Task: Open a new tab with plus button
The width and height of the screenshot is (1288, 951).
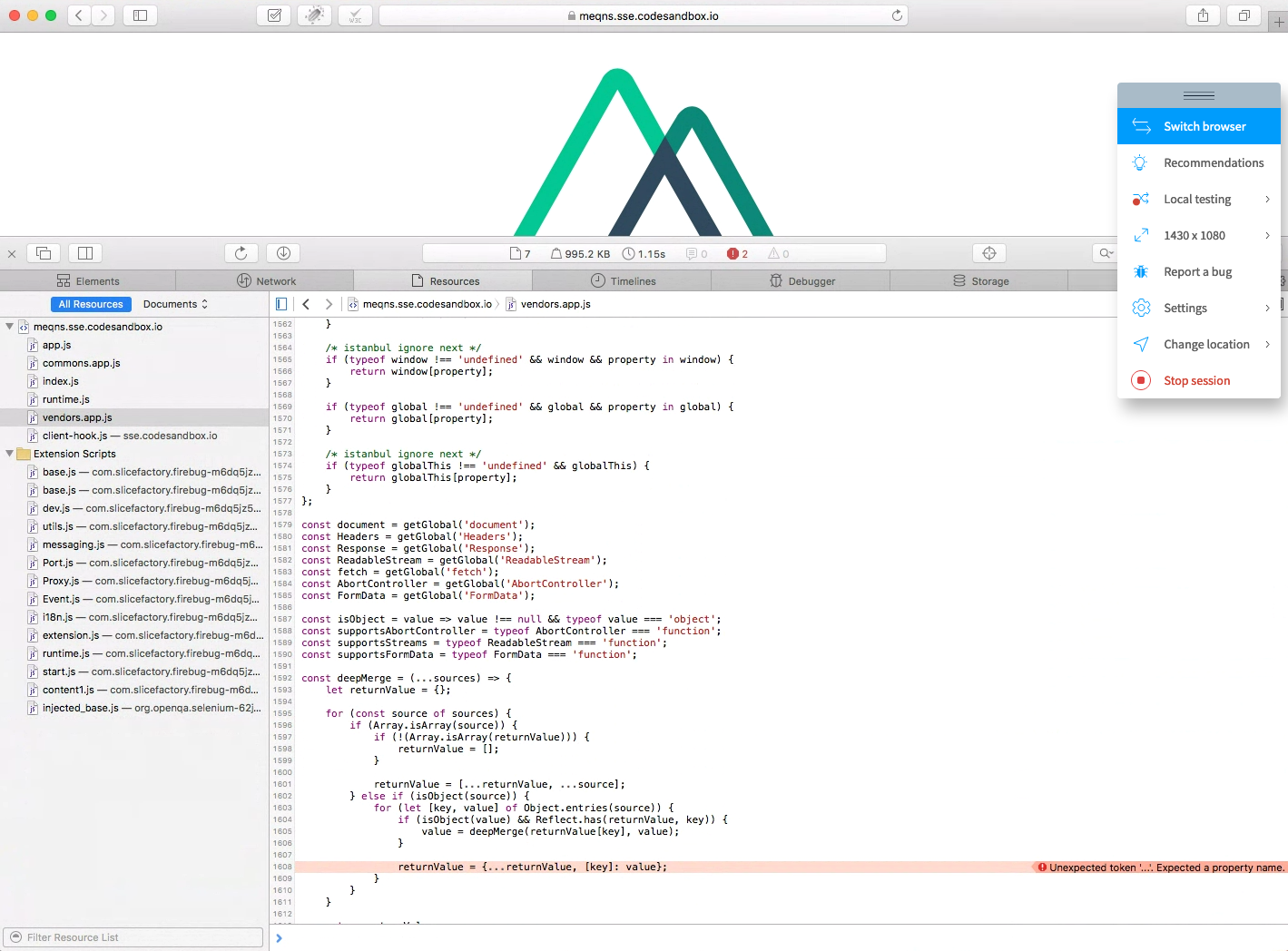Action: point(1278,21)
